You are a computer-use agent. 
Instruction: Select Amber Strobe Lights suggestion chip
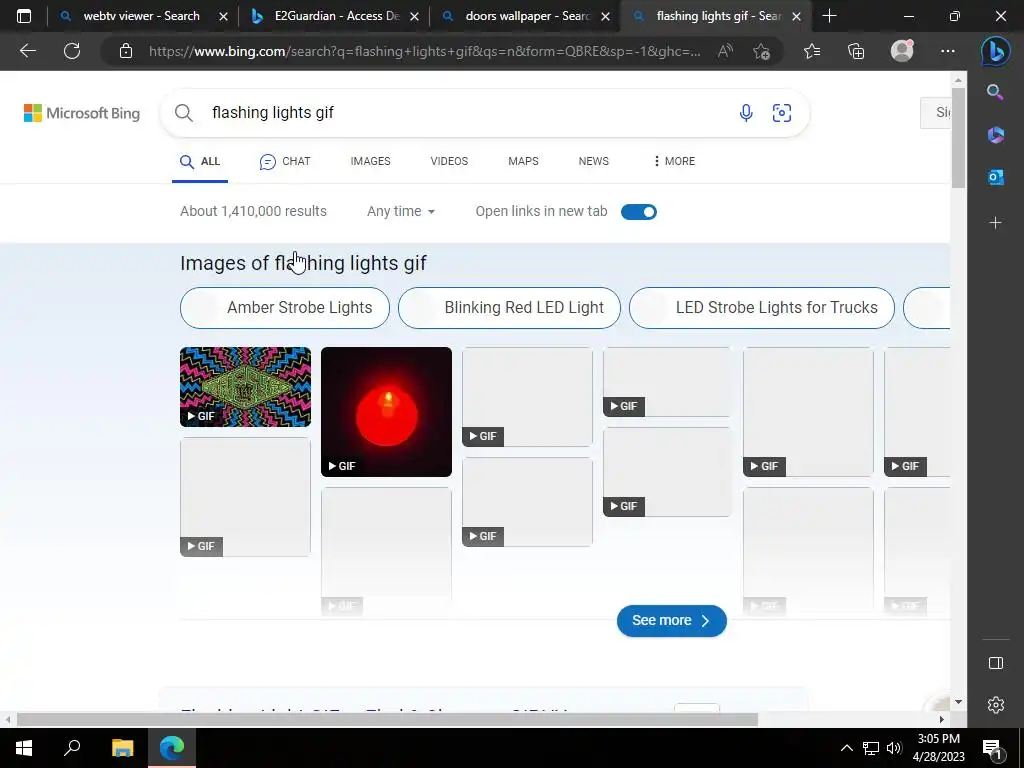(285, 308)
